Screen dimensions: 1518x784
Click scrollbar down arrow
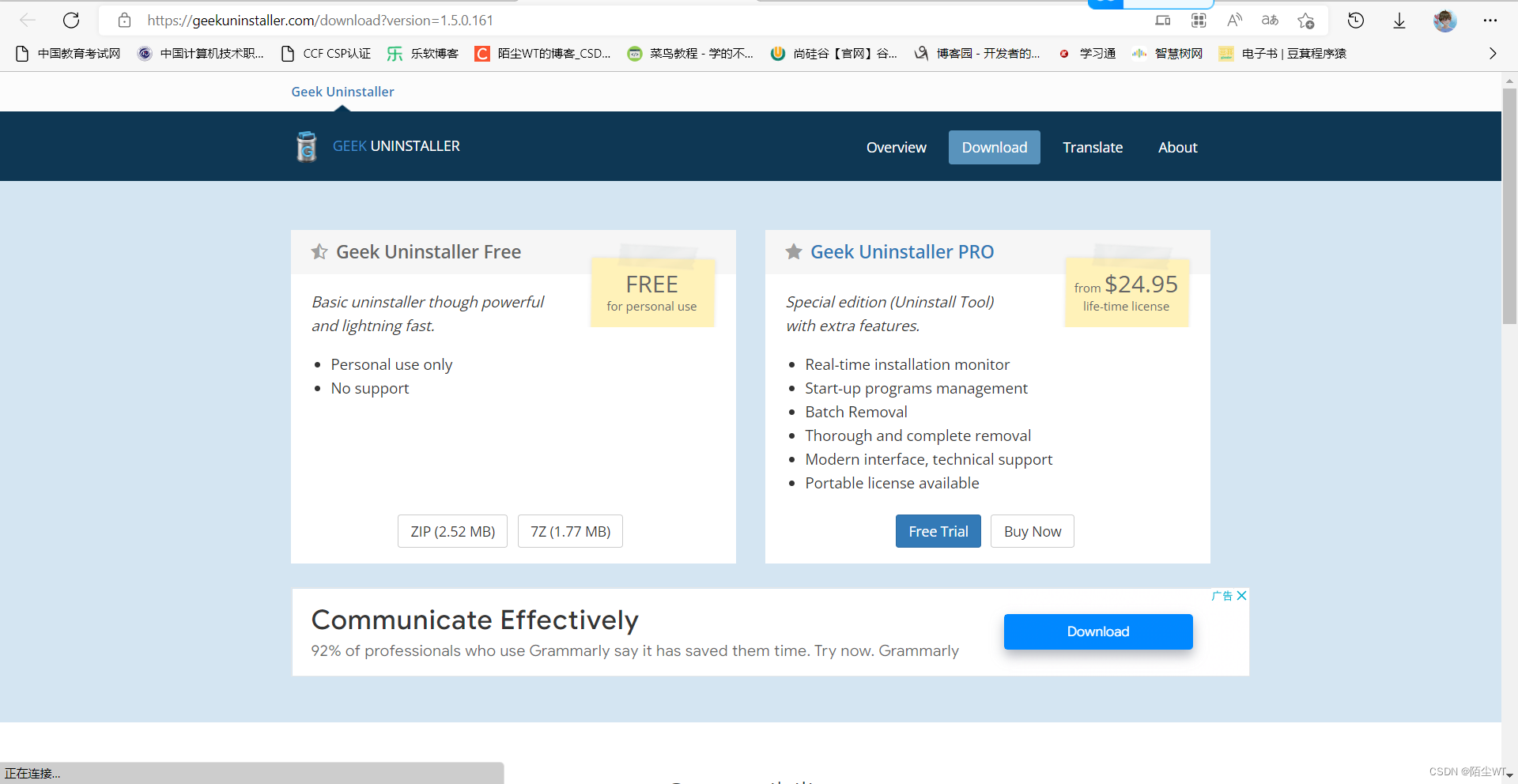[x=1509, y=776]
